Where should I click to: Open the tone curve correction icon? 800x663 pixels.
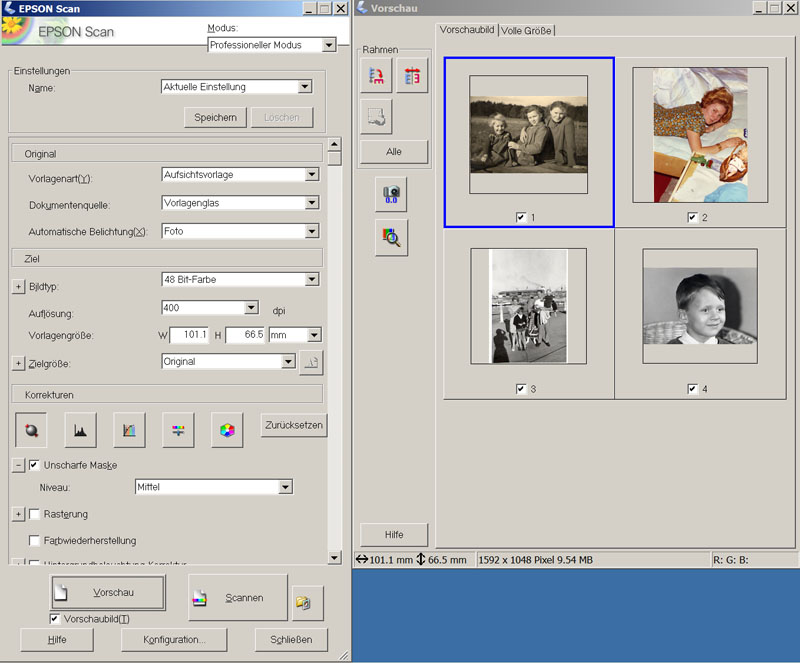pyautogui.click(x=129, y=430)
